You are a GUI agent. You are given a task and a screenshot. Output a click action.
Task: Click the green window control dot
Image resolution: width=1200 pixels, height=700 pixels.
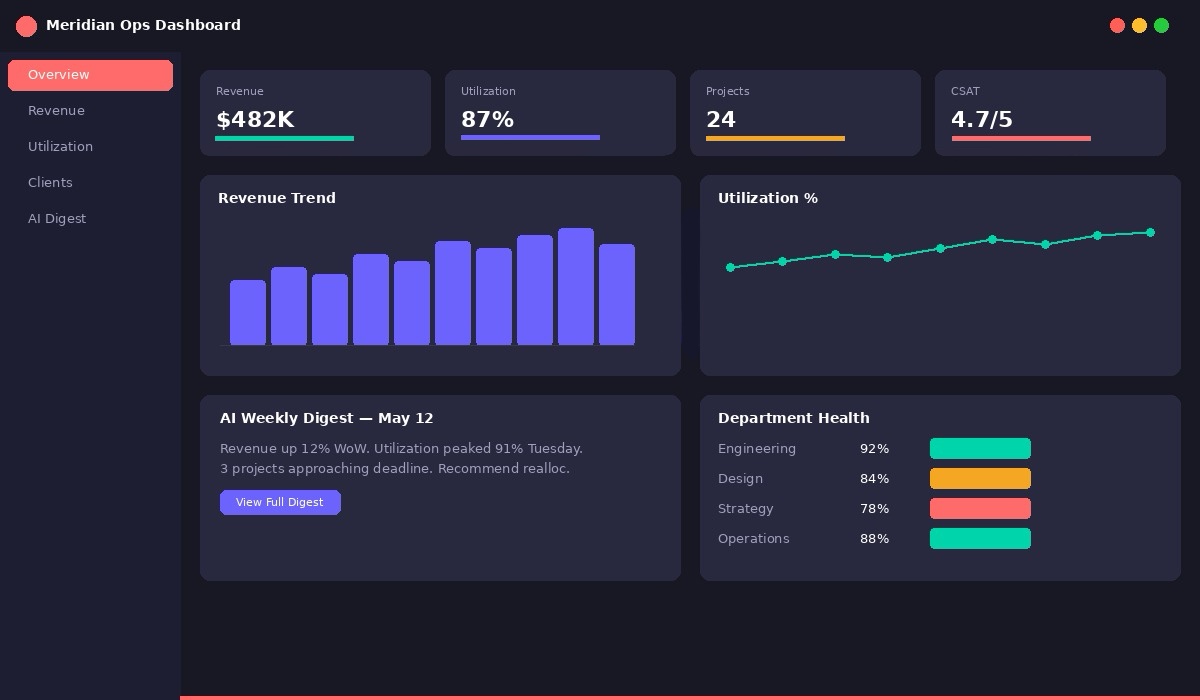click(x=1161, y=26)
